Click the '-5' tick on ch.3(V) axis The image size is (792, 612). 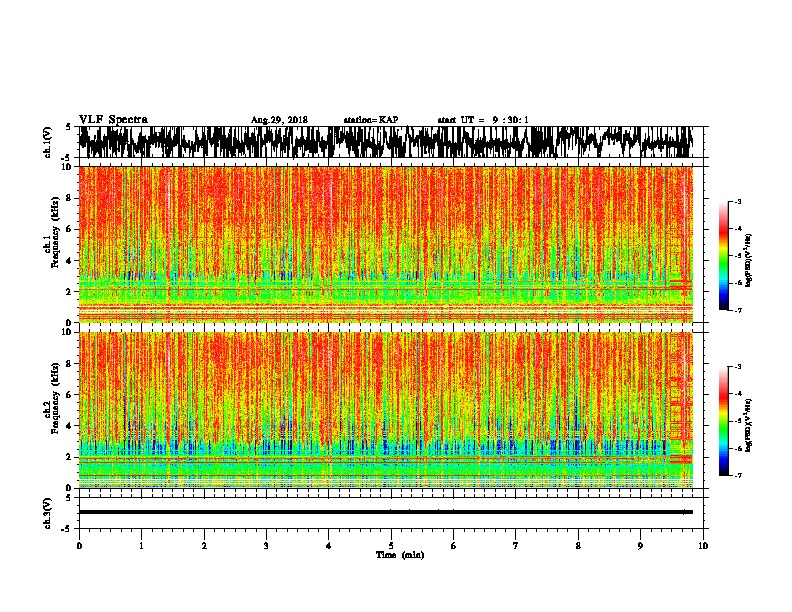pyautogui.click(x=68, y=529)
